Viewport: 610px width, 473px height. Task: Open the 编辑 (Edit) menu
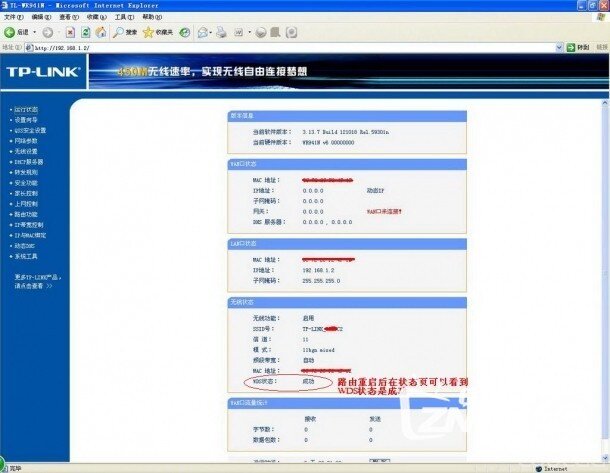[41, 17]
